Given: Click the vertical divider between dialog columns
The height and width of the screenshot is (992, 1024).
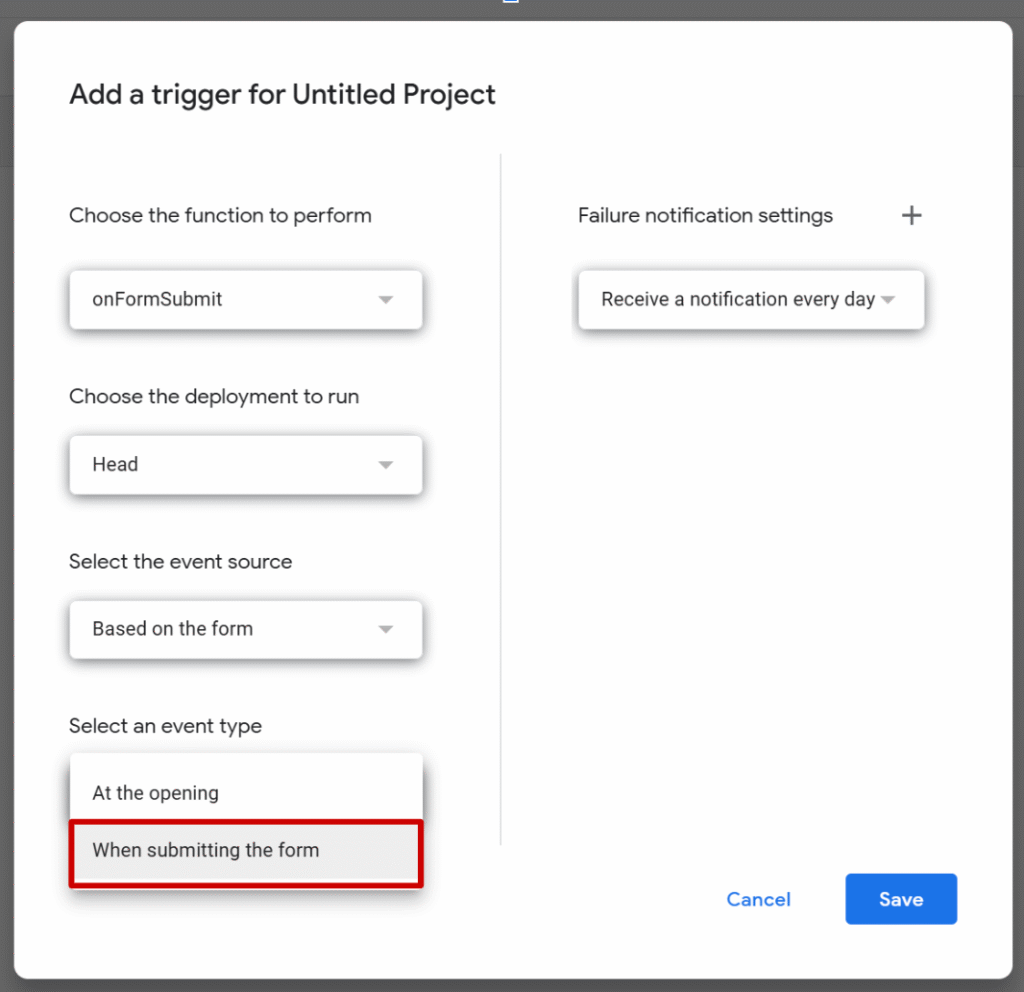Looking at the screenshot, I should point(500,500).
